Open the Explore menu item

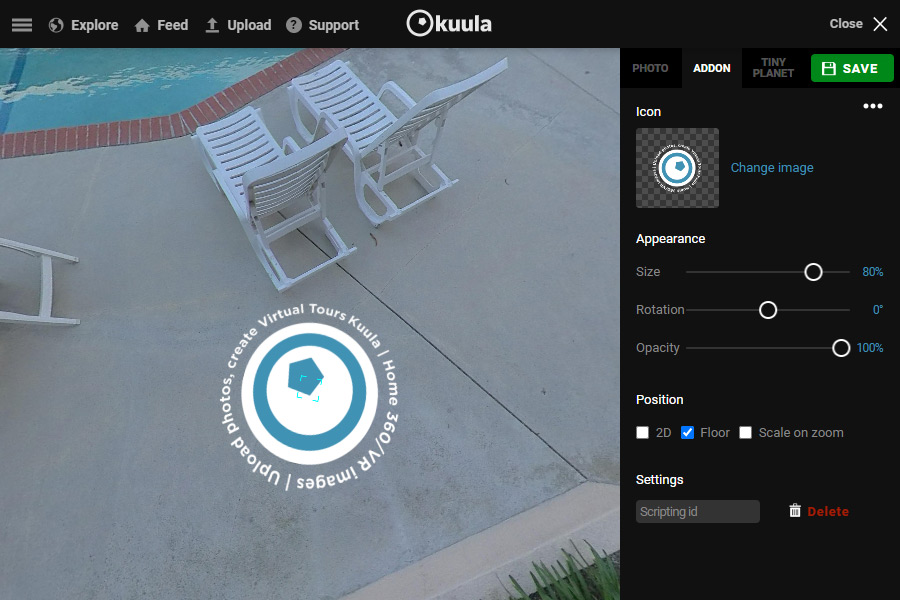pyautogui.click(x=94, y=25)
